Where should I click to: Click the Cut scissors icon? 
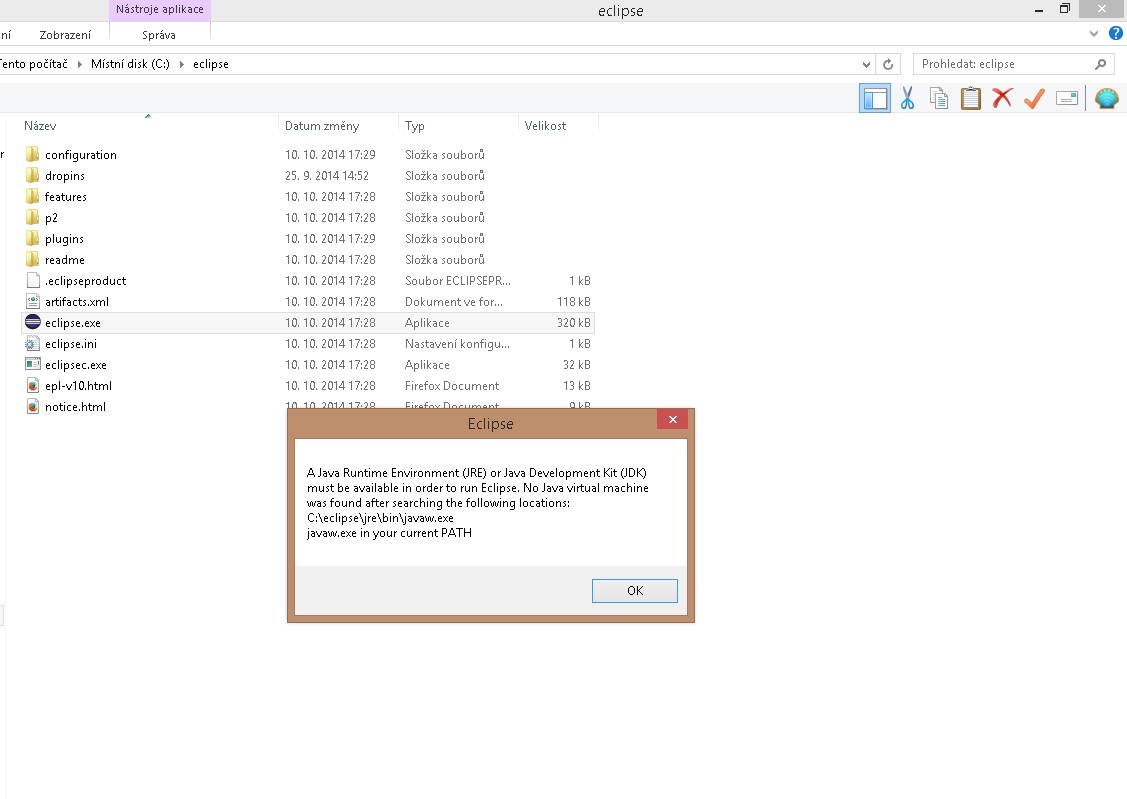[907, 98]
